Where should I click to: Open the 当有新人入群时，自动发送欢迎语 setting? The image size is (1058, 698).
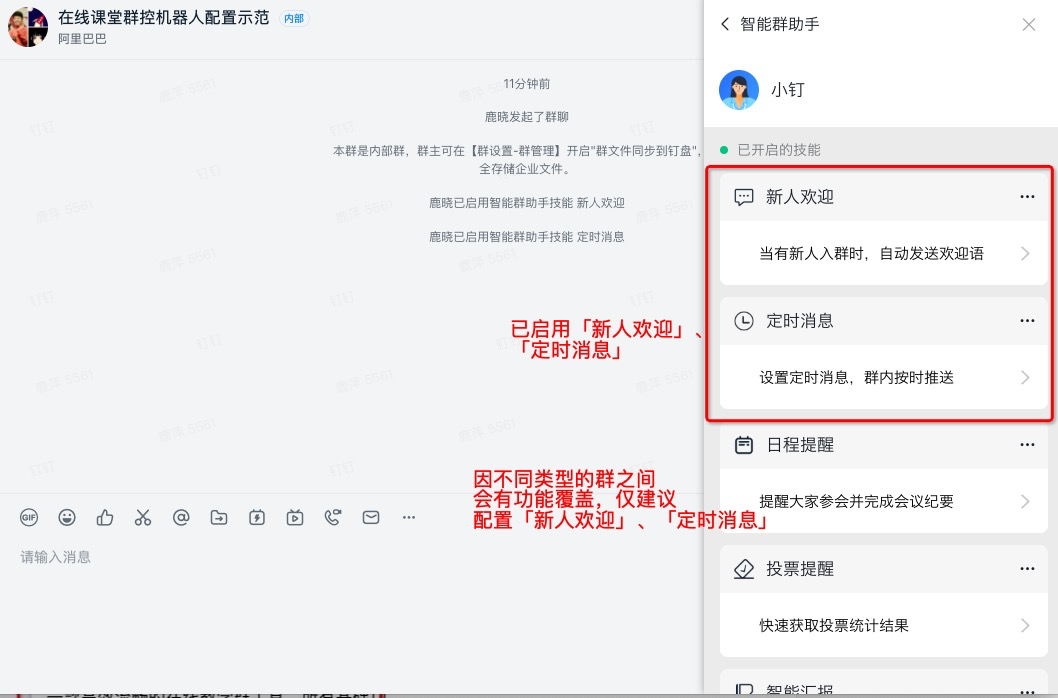pos(884,254)
